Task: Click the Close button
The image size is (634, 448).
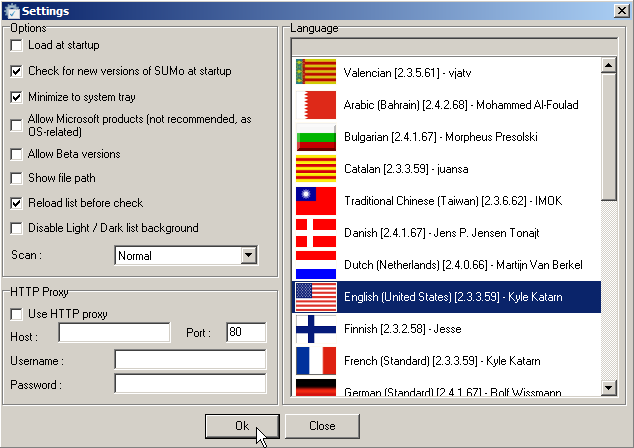Action: pos(322,426)
